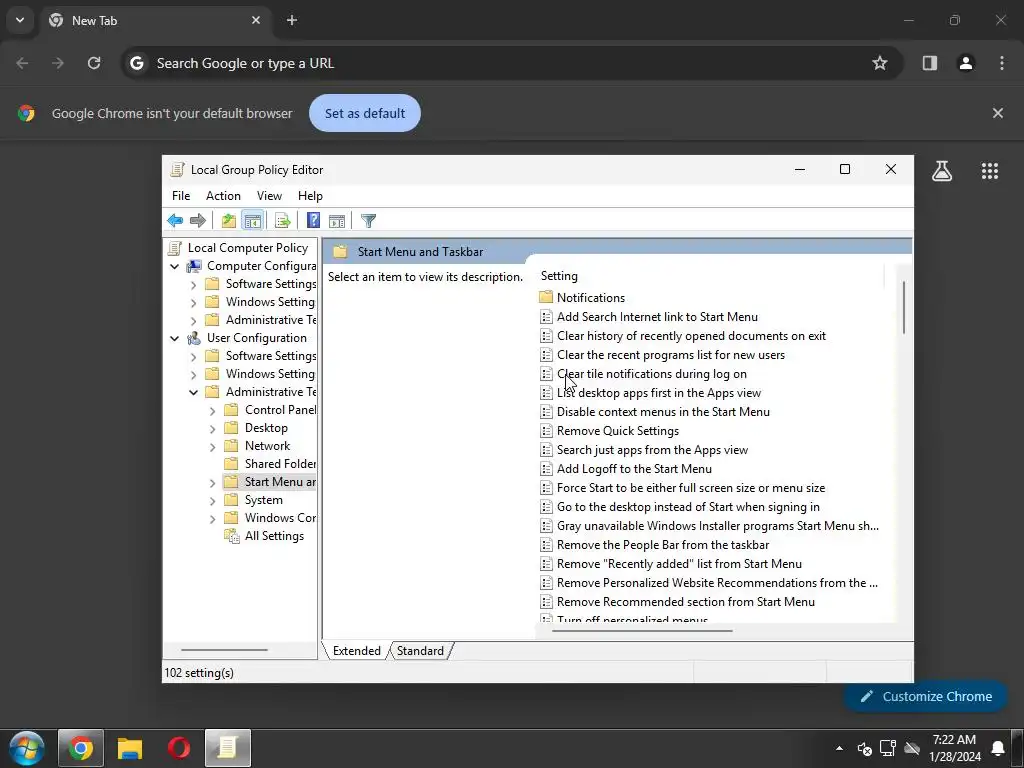Open the notifications bell in system tray

998,748
